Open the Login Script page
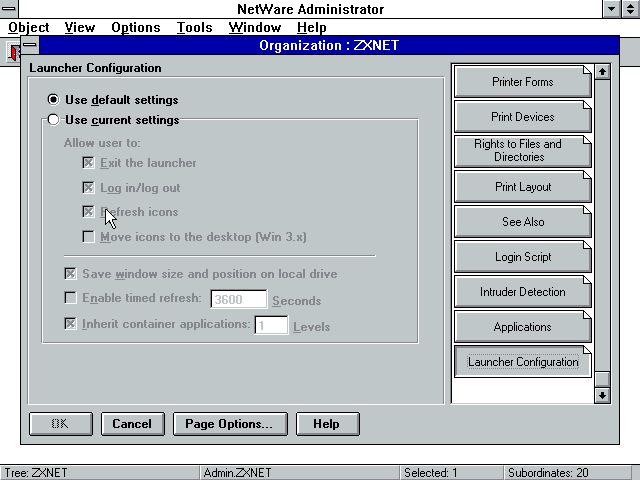Screen dimensions: 640x480 pos(522,257)
